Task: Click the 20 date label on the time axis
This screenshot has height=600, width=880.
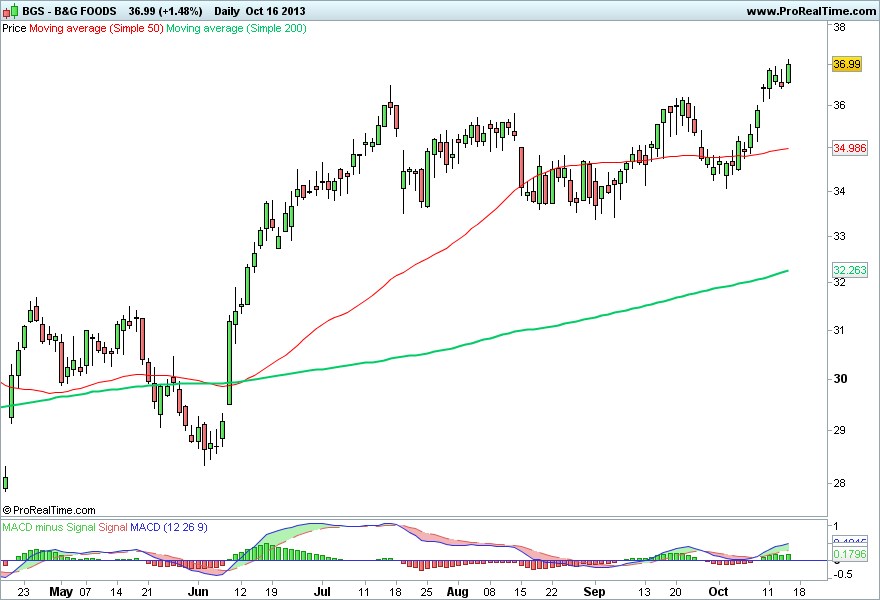Action: 676,592
